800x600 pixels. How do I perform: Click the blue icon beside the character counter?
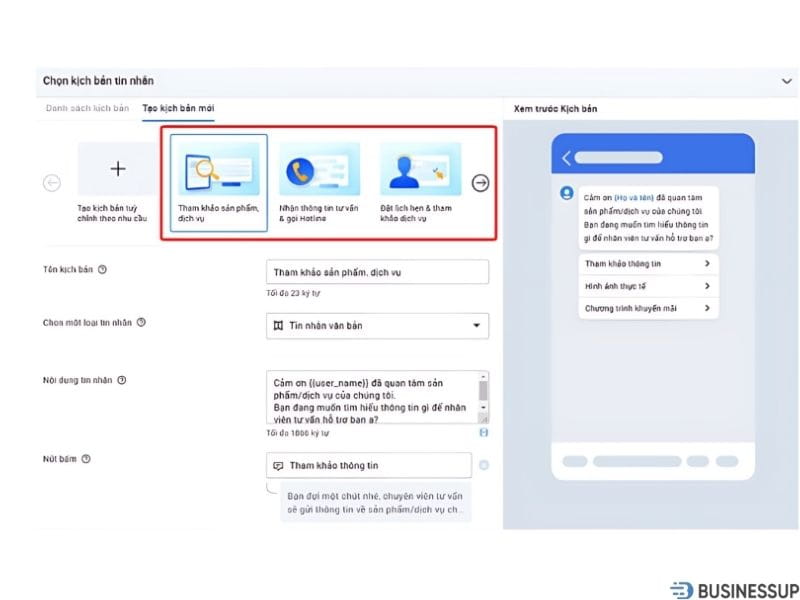click(x=484, y=432)
